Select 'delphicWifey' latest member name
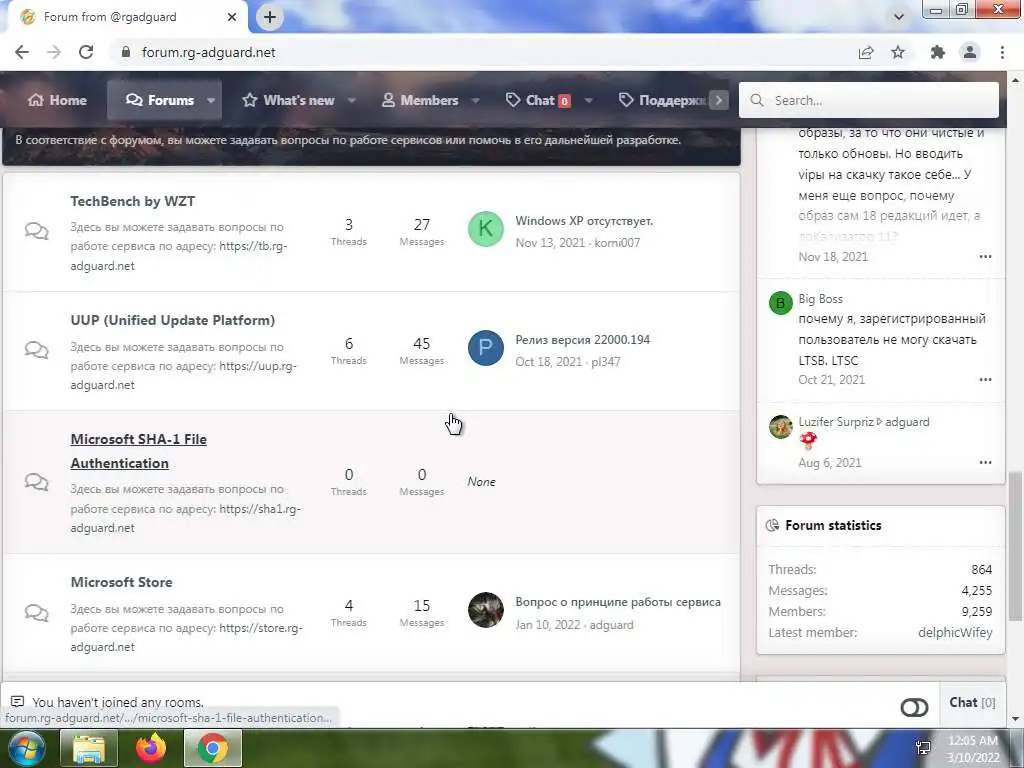 (955, 633)
